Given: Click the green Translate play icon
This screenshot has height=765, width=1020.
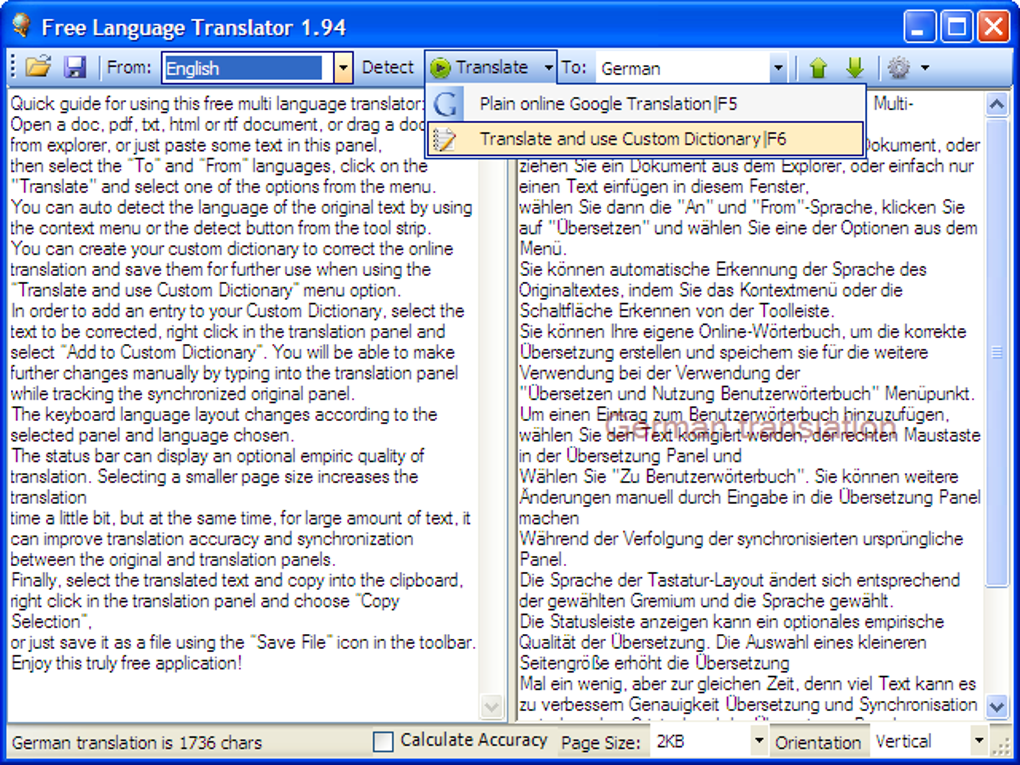Looking at the screenshot, I should [440, 68].
